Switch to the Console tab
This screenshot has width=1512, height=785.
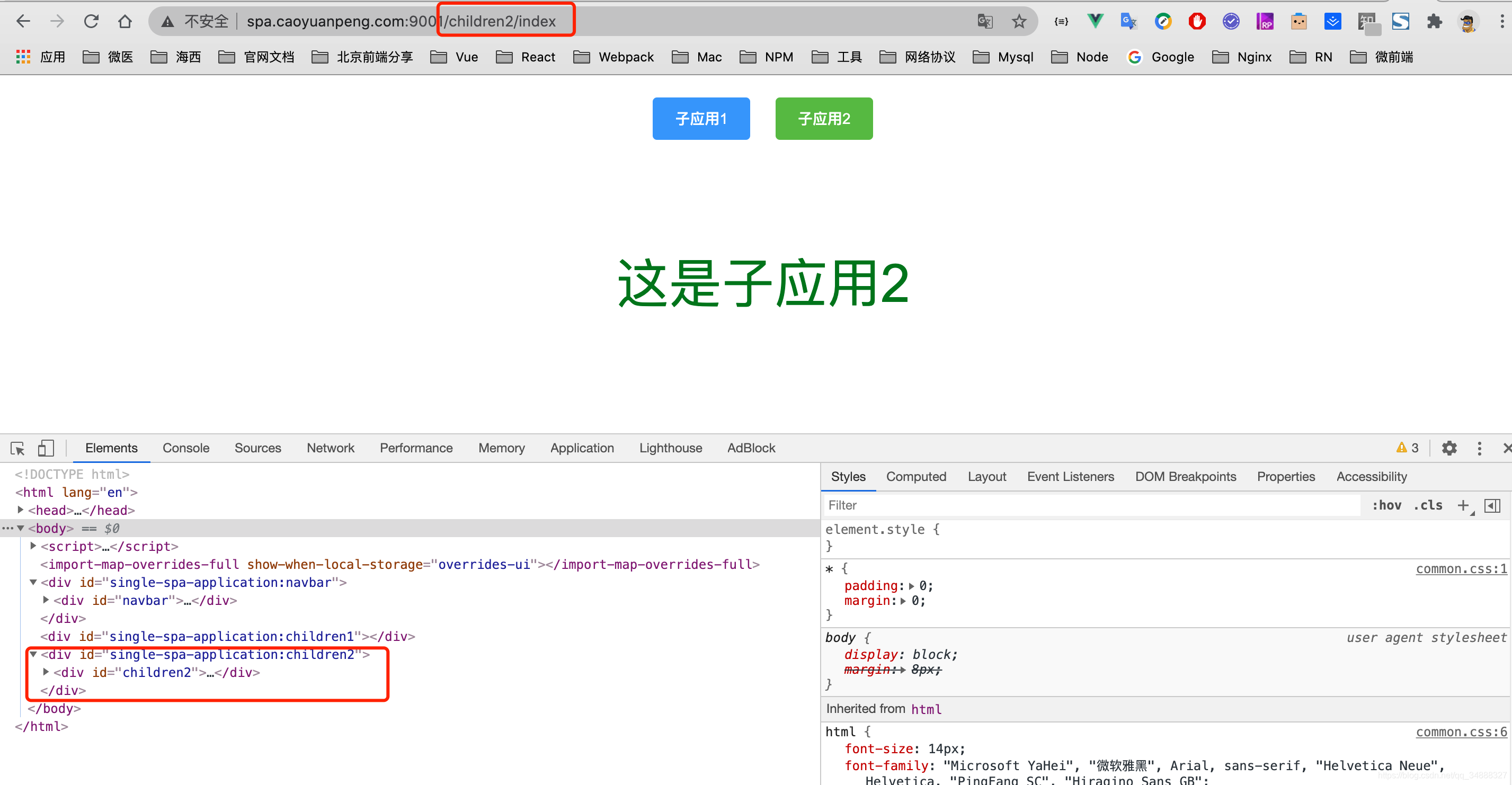click(x=185, y=448)
